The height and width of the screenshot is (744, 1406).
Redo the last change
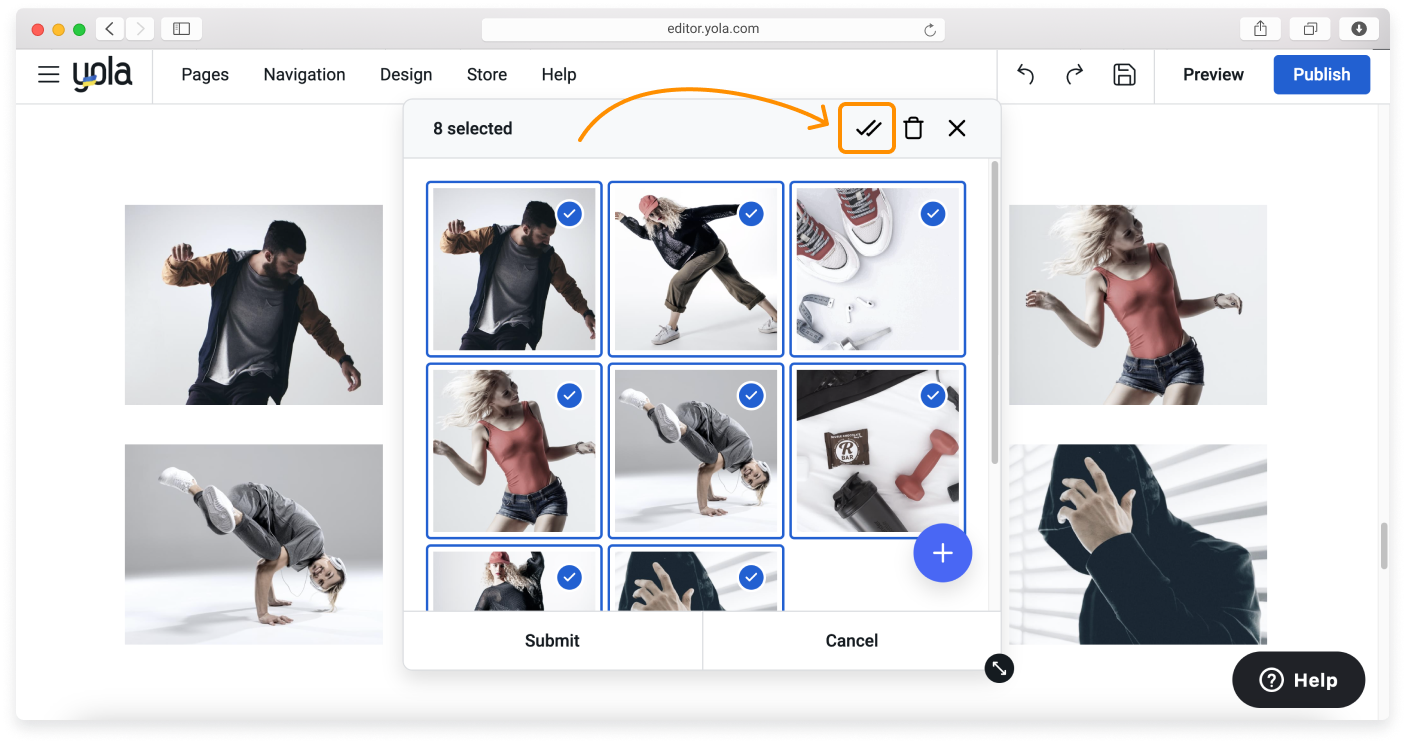point(1073,75)
